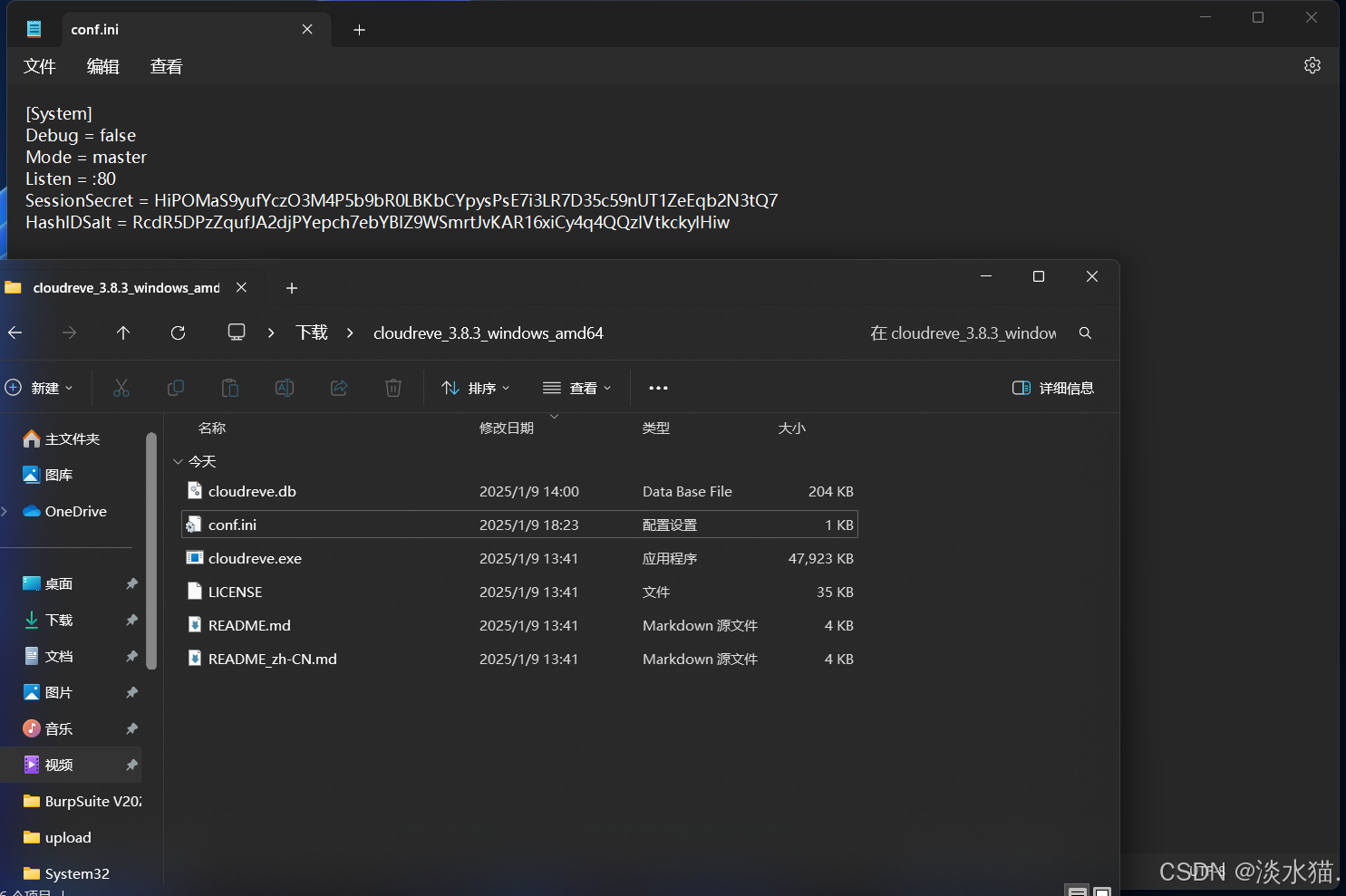The image size is (1346, 896).
Task: Open 图库 in the sidebar
Action: [48, 475]
